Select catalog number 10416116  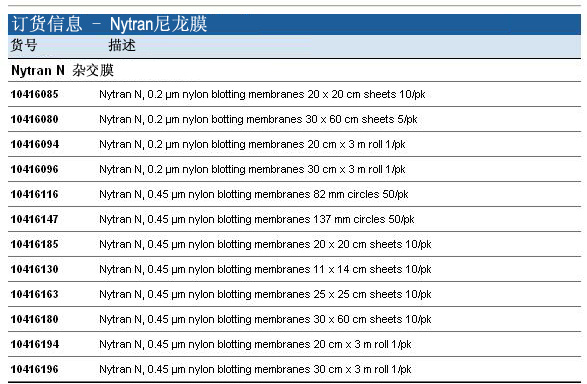click(x=34, y=194)
